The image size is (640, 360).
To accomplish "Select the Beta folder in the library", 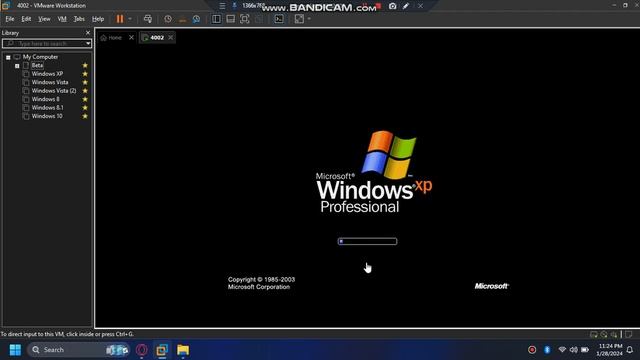I will pyautogui.click(x=37, y=65).
